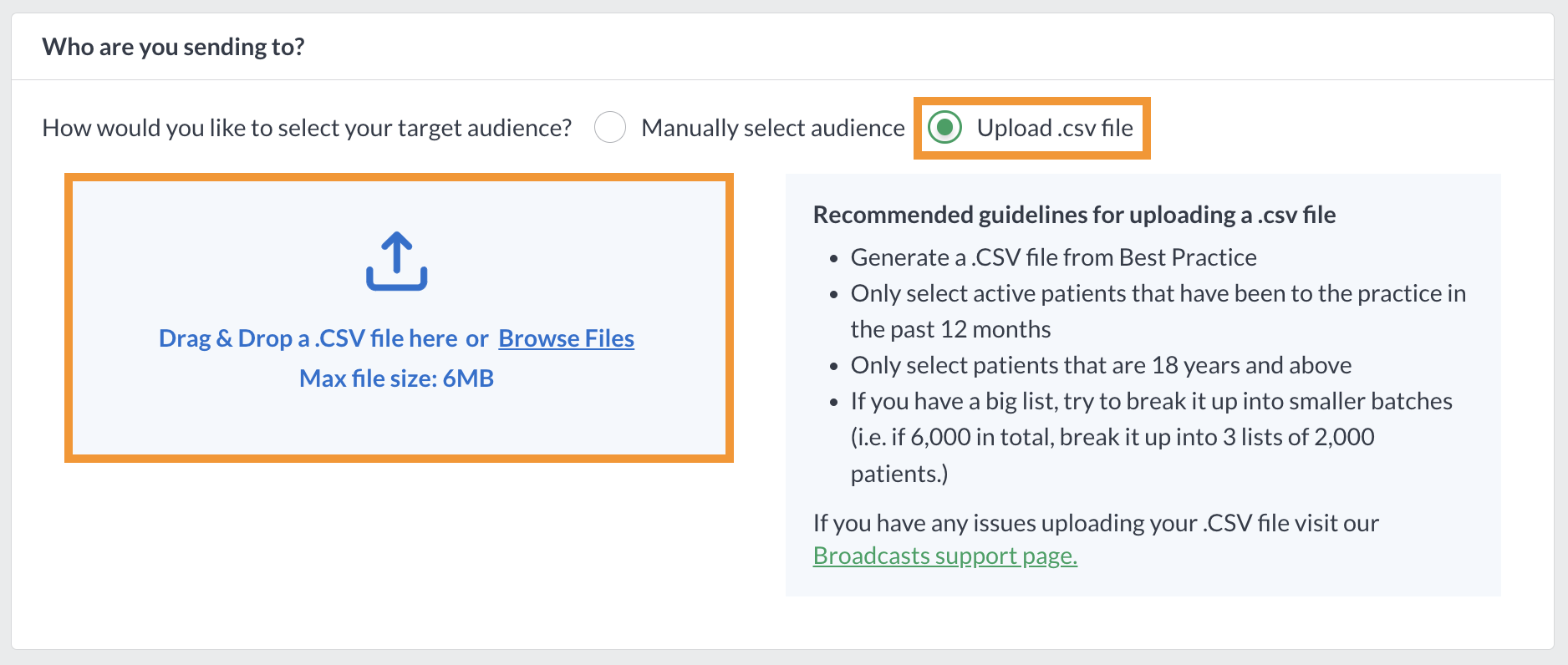Viewport: 1568px width, 665px height.
Task: Click the '18 years and above' guideline
Action: click(1101, 365)
